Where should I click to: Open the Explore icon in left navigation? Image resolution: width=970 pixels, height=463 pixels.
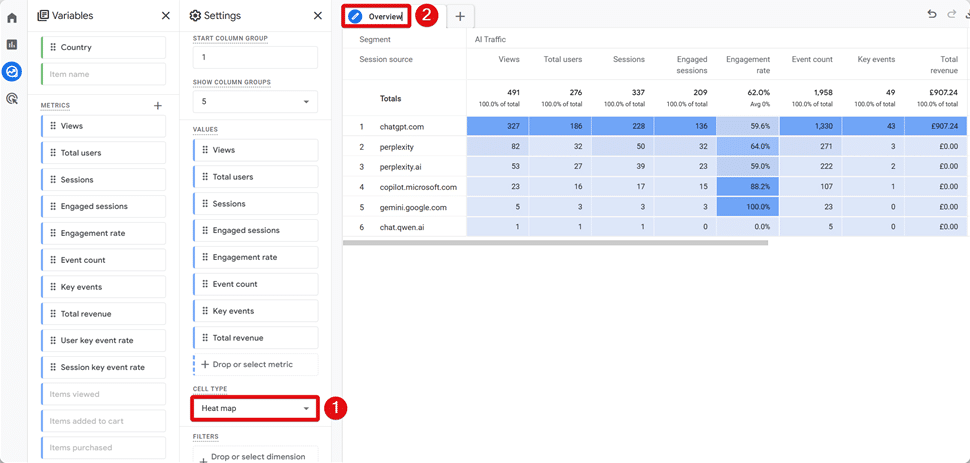[12, 72]
